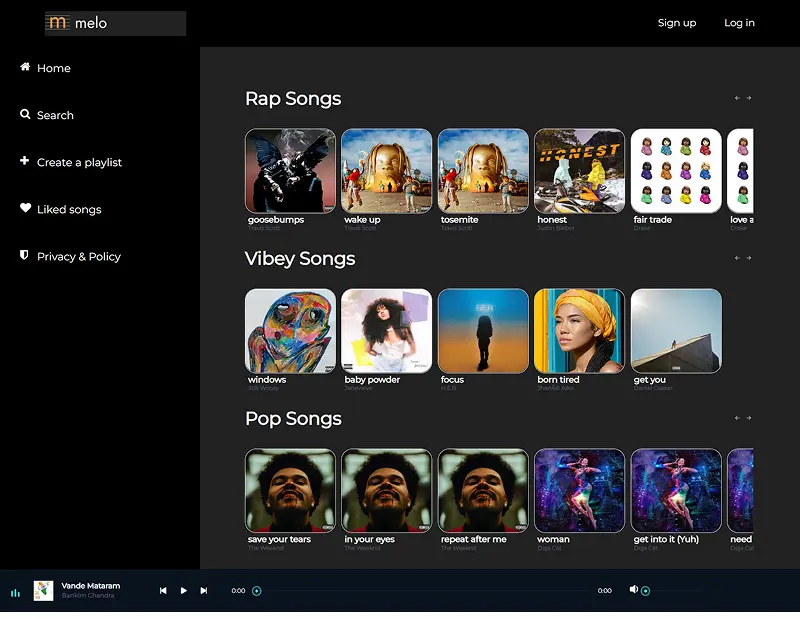Click the plus icon for Create a playlist
The image size is (800, 618).
click(24, 161)
